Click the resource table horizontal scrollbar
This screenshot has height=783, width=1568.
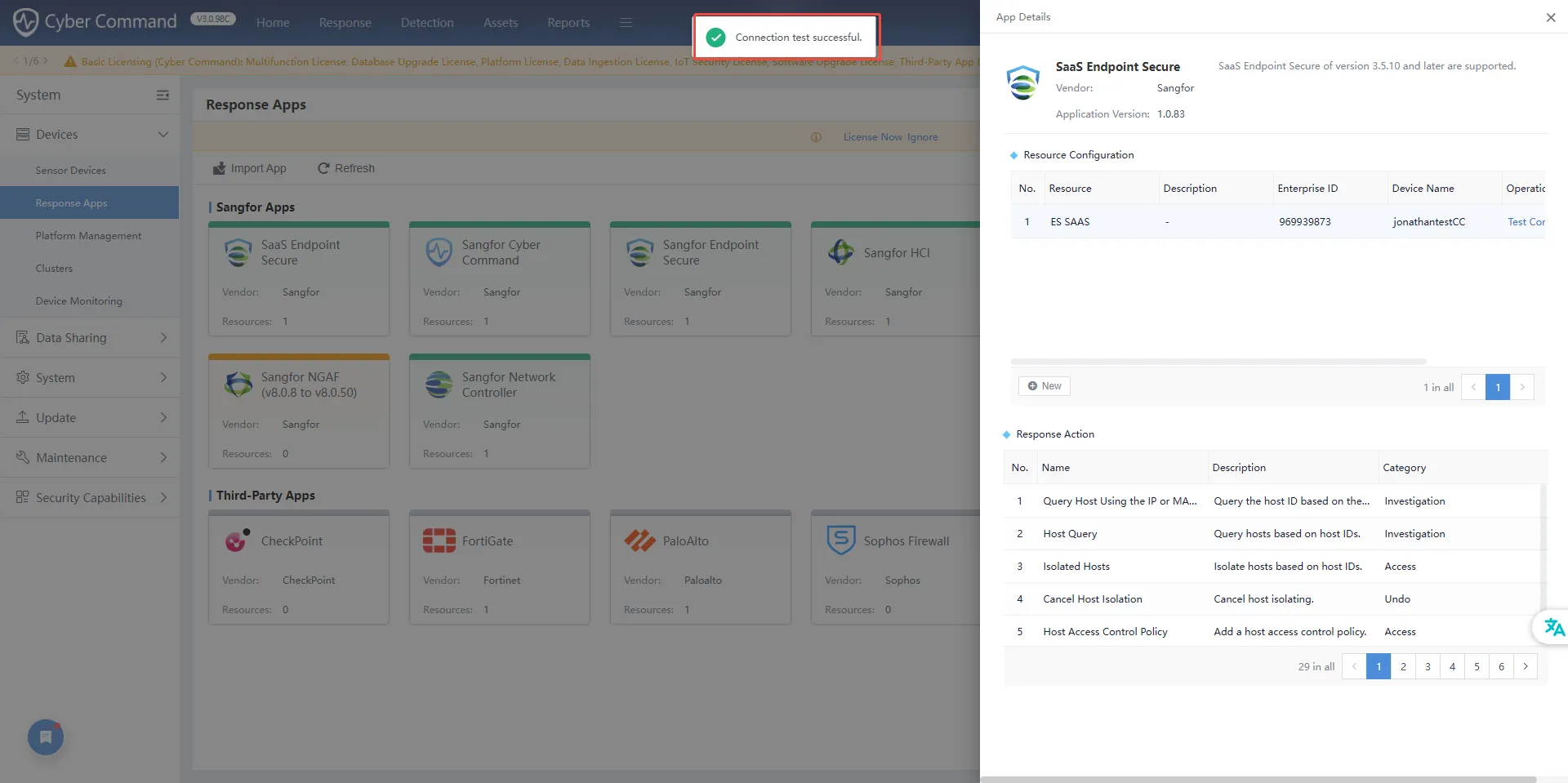(x=1218, y=361)
